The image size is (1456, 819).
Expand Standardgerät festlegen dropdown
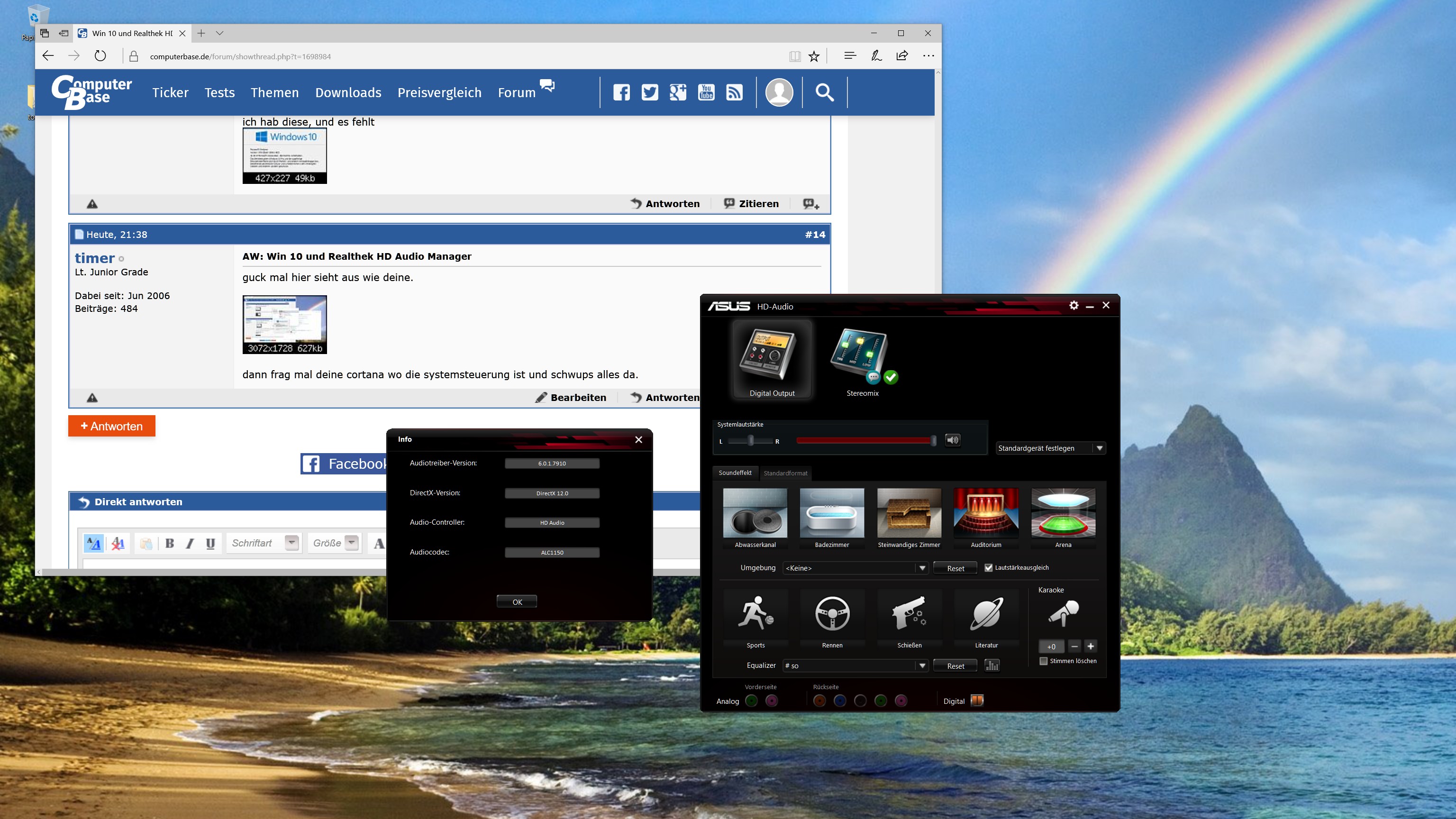tap(1099, 448)
